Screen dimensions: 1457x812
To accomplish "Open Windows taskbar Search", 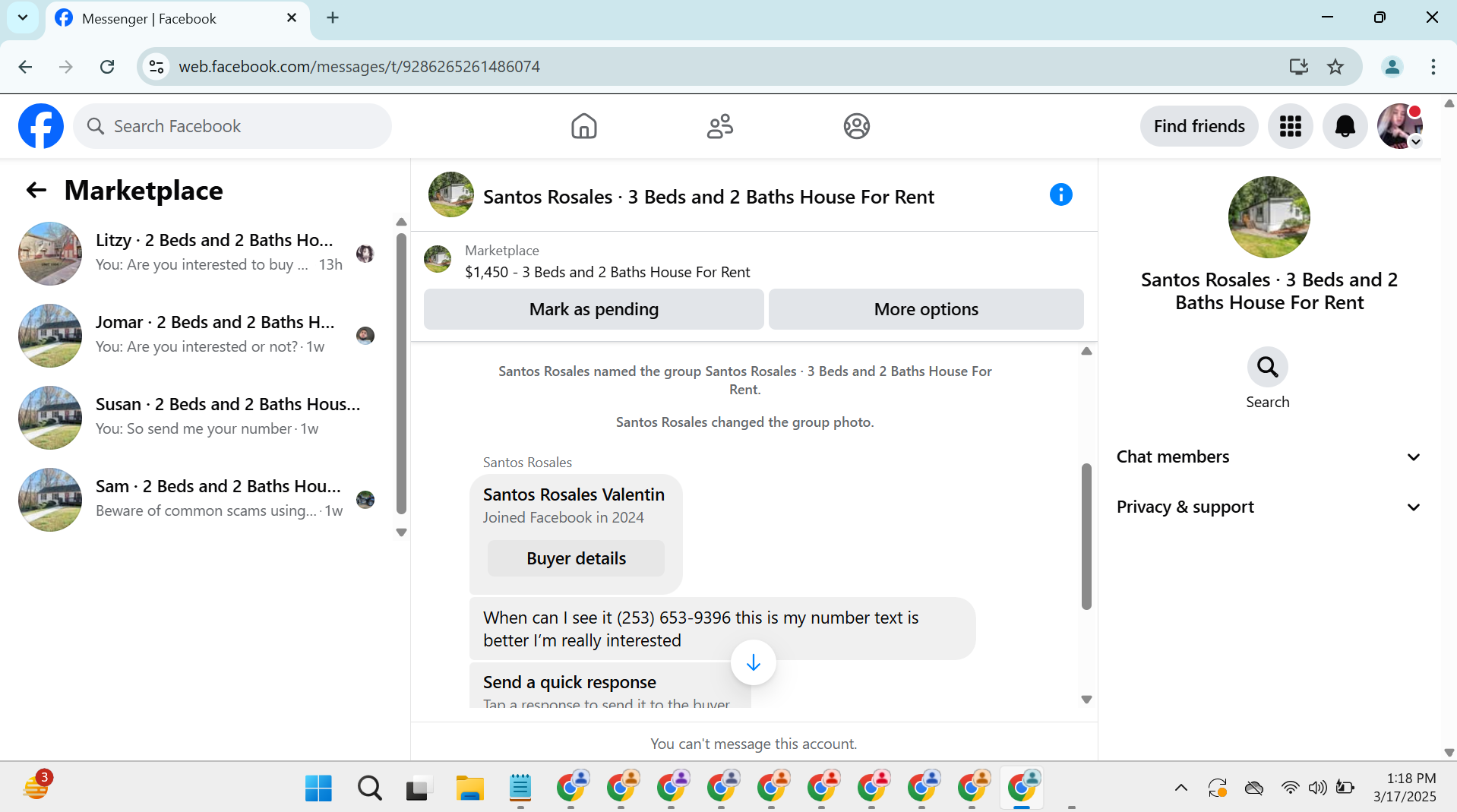I will (x=370, y=788).
